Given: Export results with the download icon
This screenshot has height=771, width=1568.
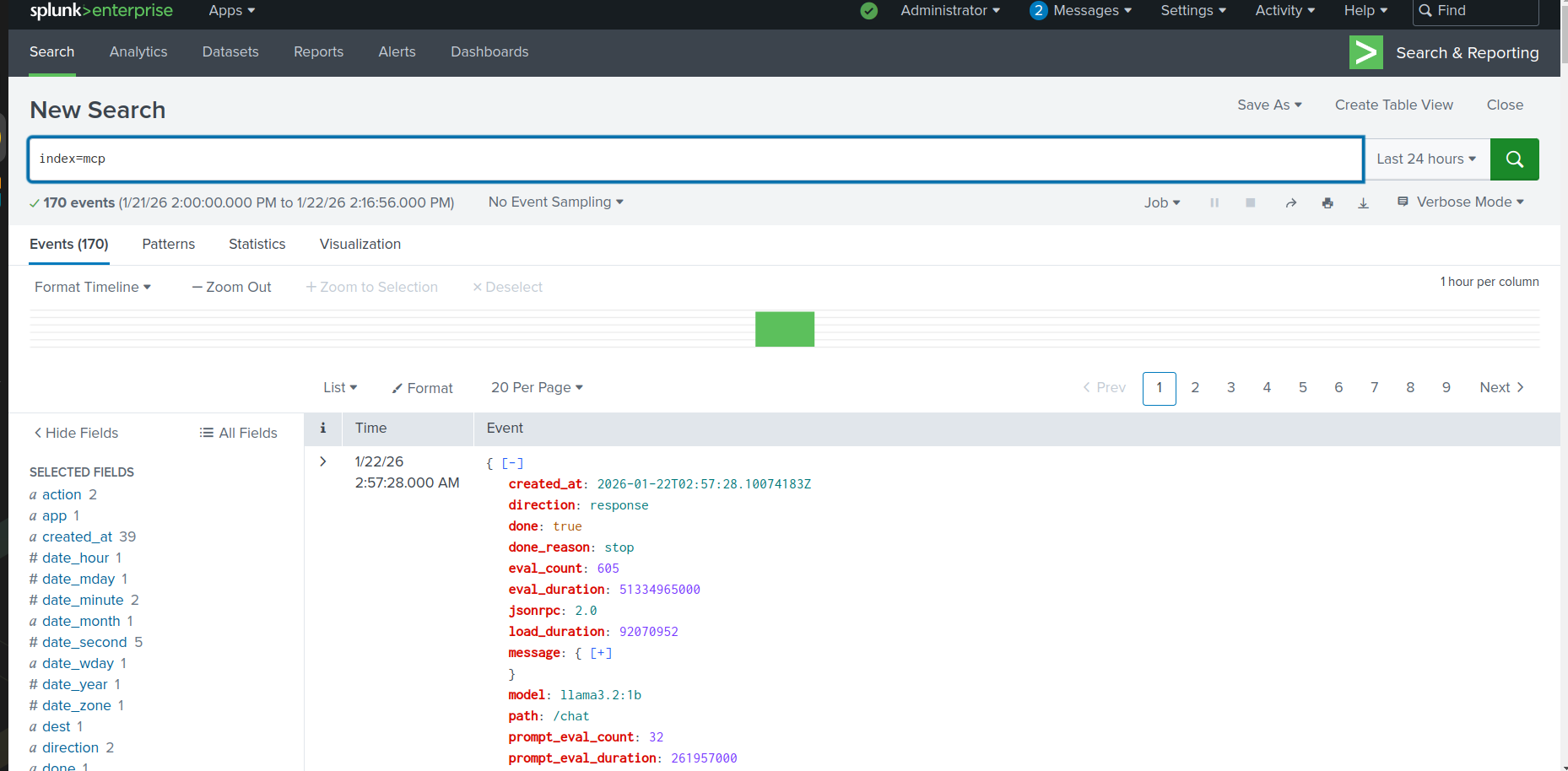Looking at the screenshot, I should 1363,202.
